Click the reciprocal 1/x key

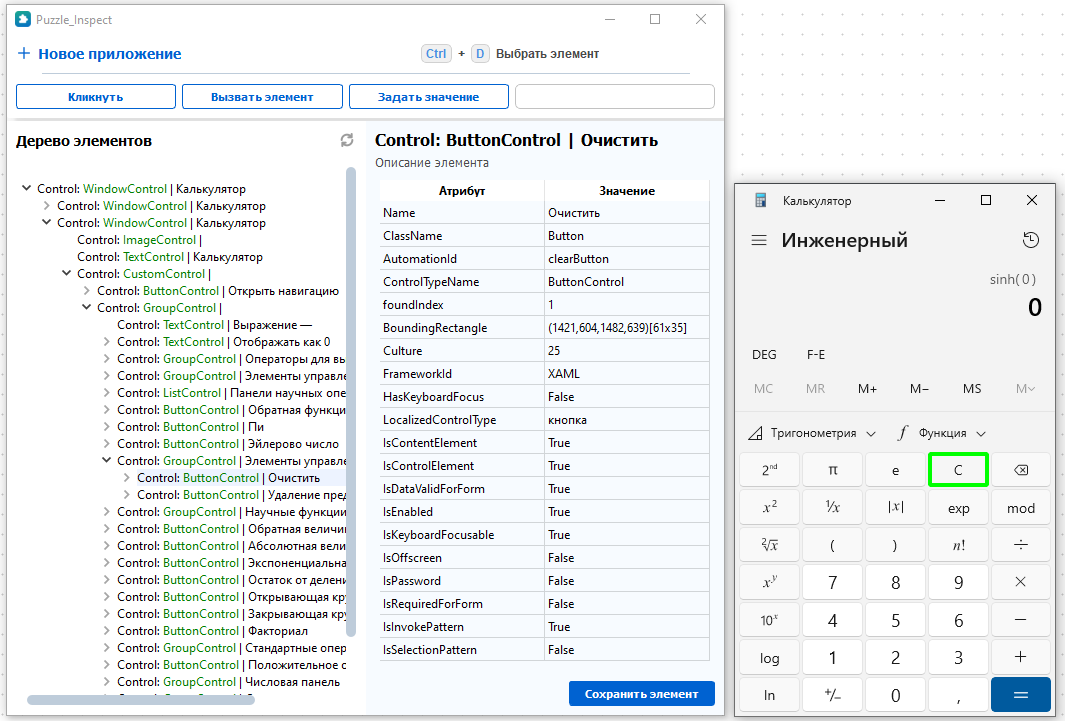[x=832, y=508]
